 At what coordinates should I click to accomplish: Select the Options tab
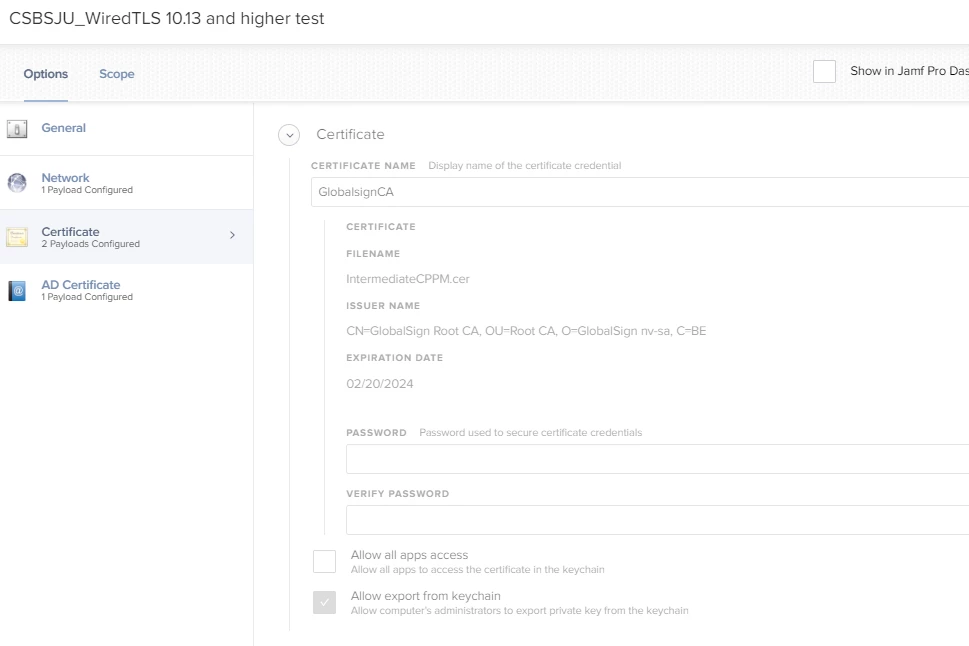[46, 74]
